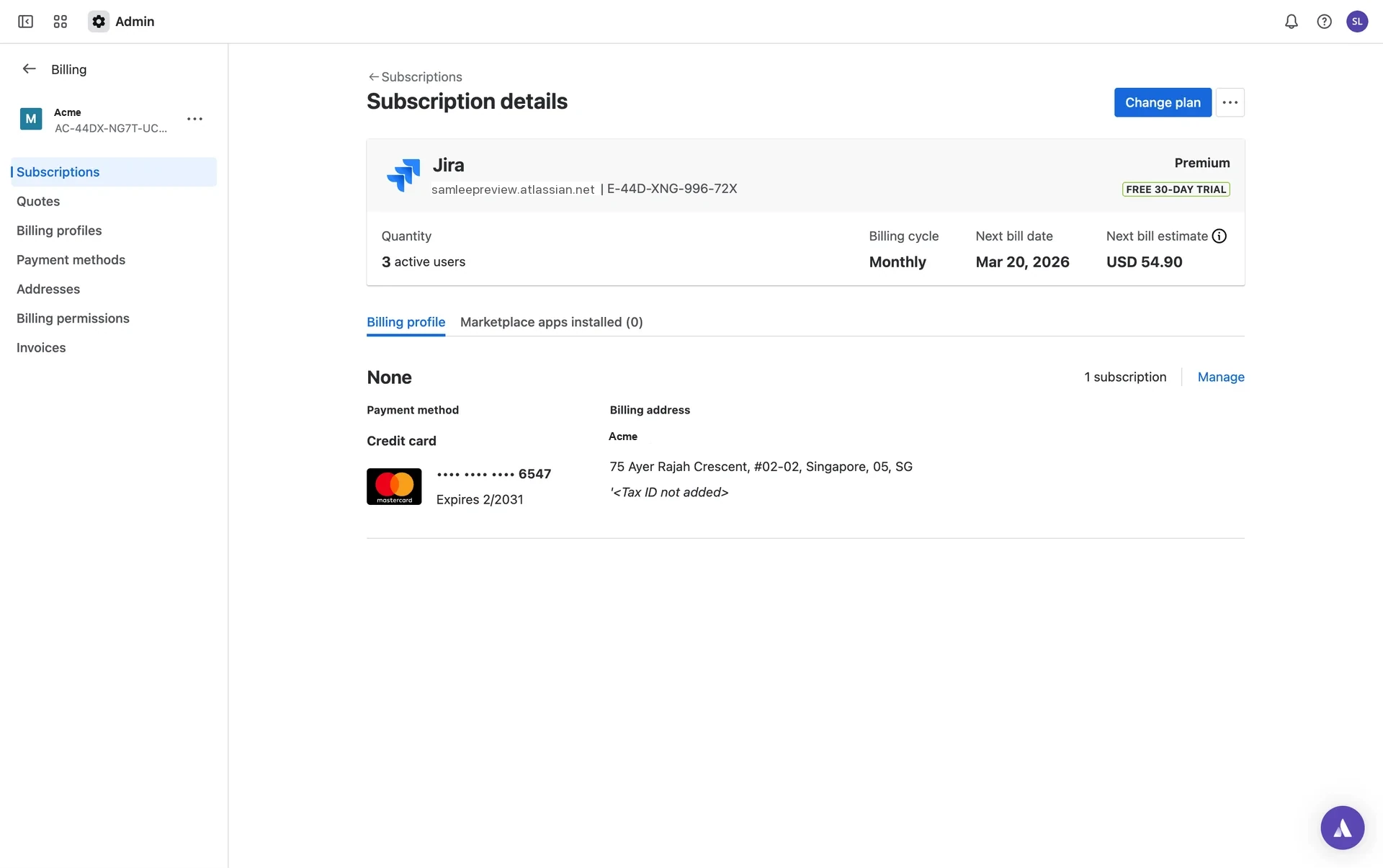This screenshot has height=868, width=1383.
Task: Click the Monthly billing cycle value
Action: pyautogui.click(x=898, y=262)
